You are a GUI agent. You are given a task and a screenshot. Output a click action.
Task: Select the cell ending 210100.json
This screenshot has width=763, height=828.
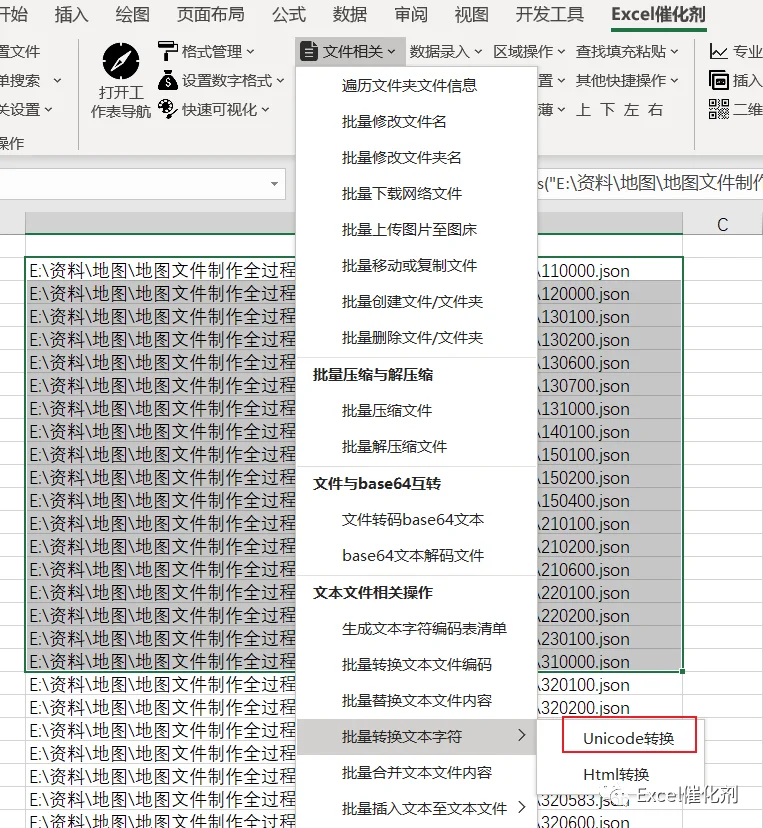coord(354,524)
